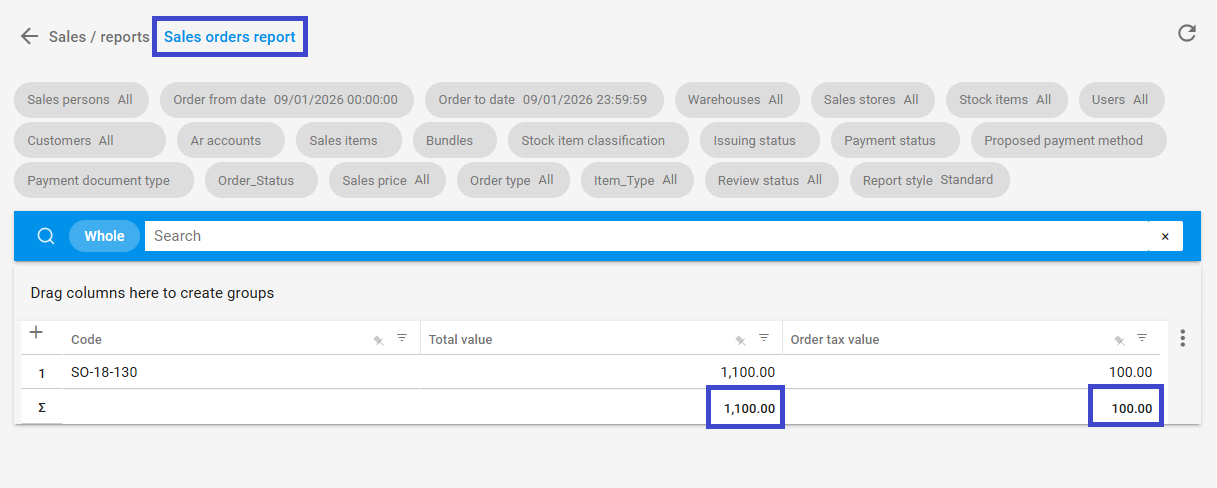Click the search magnifier icon
Screen dimensions: 1217x488
coord(45,236)
